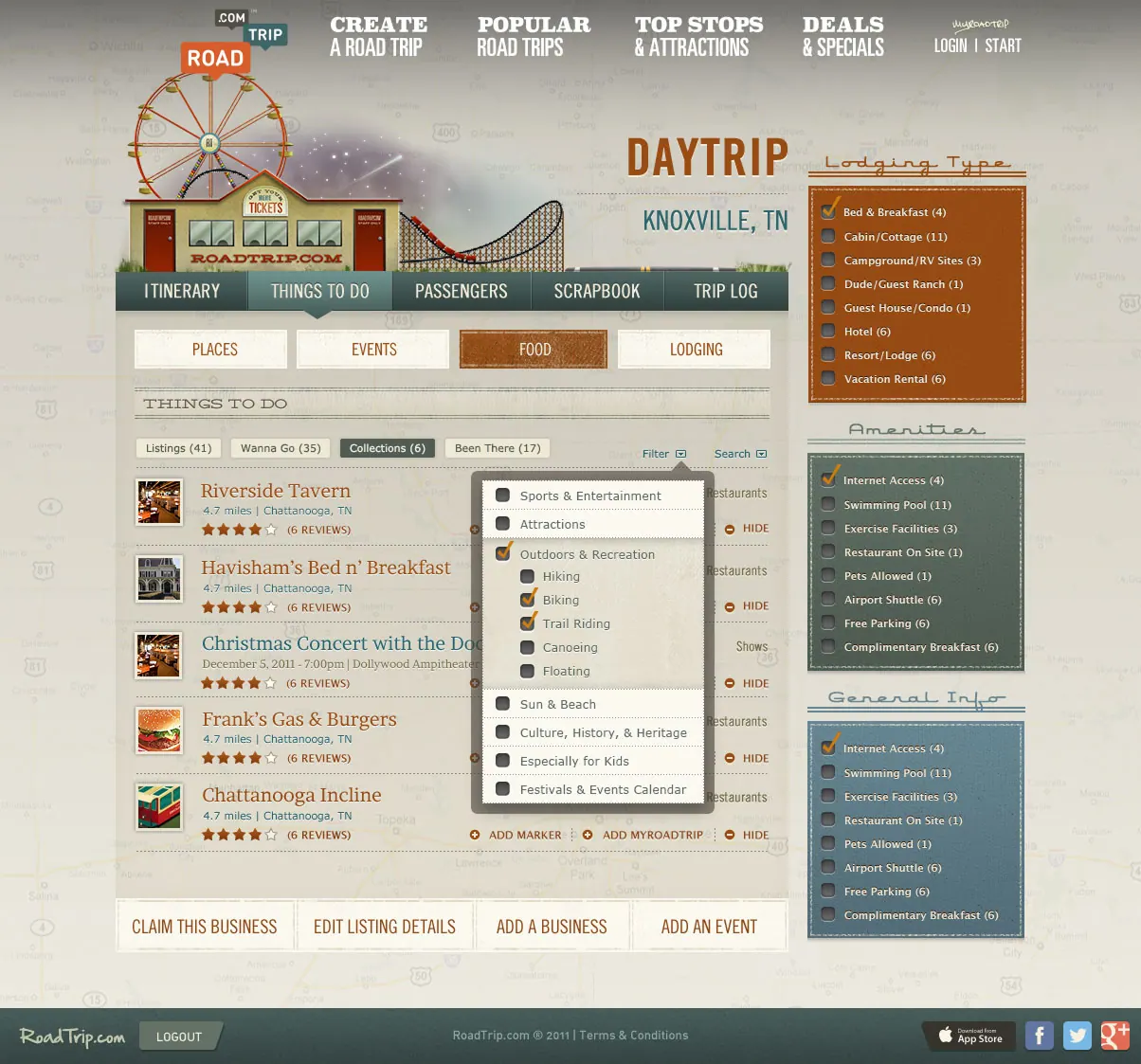
Task: Click Start link in header
Action: (x=1003, y=45)
